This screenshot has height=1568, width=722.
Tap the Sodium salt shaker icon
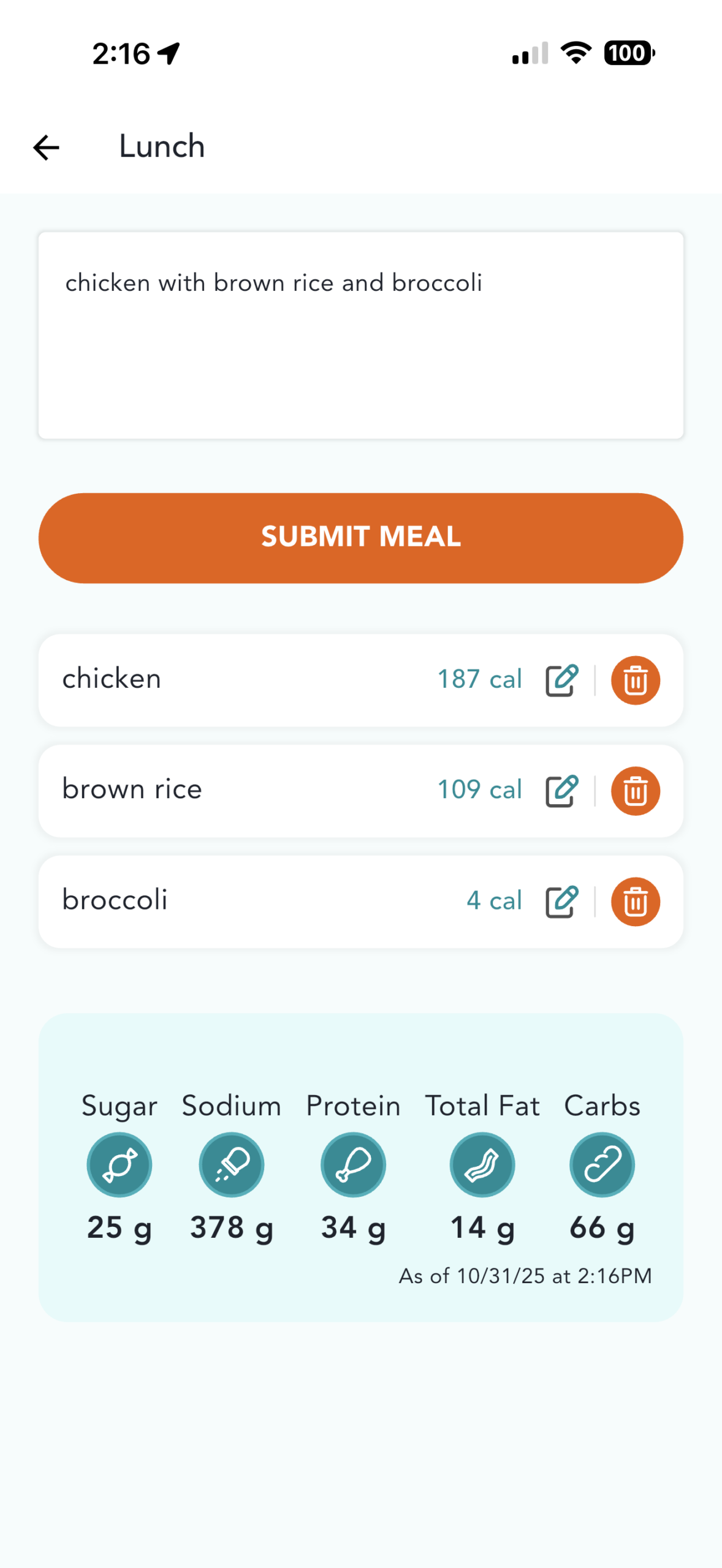tap(232, 1164)
